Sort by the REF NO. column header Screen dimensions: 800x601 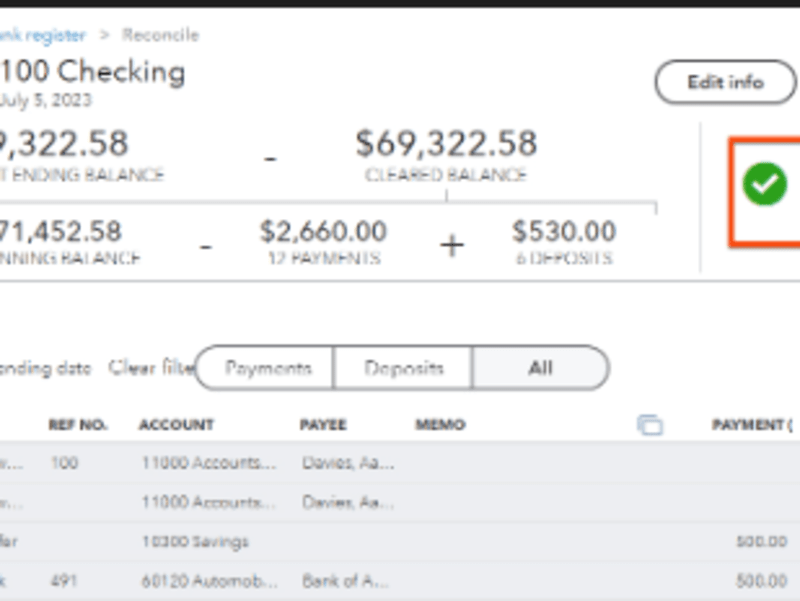coord(78,424)
